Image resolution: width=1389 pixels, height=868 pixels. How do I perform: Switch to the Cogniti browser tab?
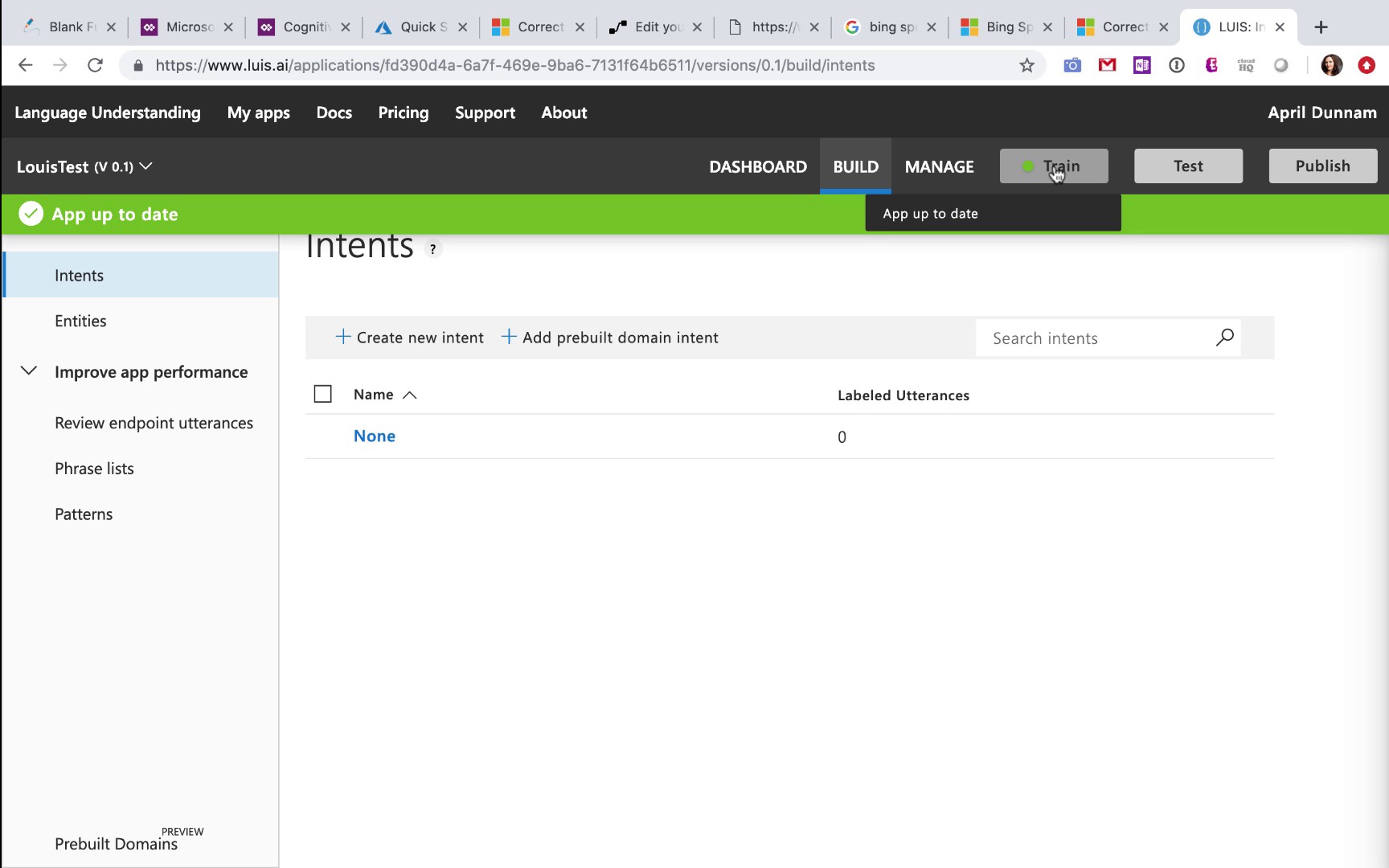coord(305,27)
